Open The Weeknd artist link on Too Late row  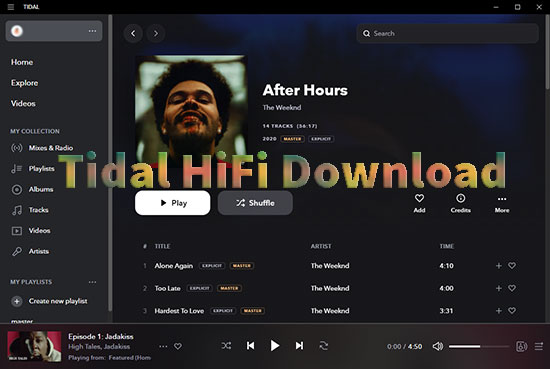(x=330, y=288)
